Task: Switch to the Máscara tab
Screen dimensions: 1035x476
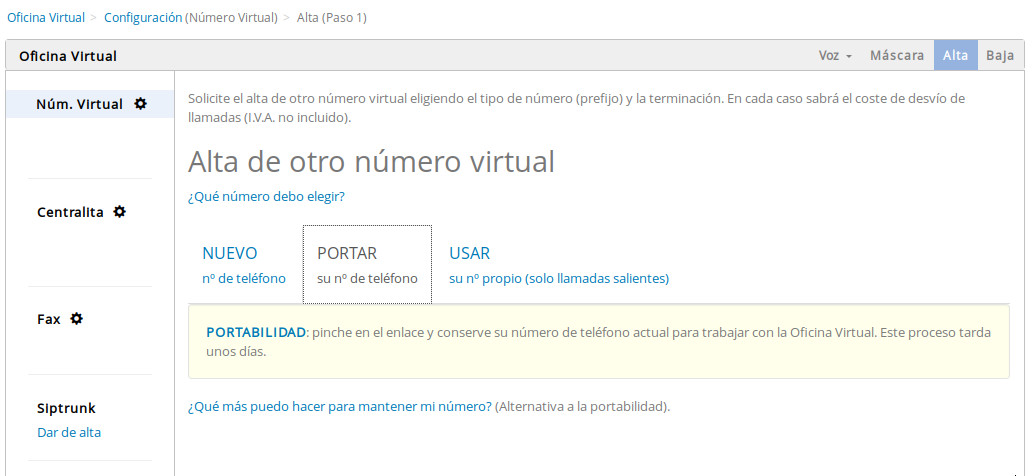Action: tap(896, 56)
